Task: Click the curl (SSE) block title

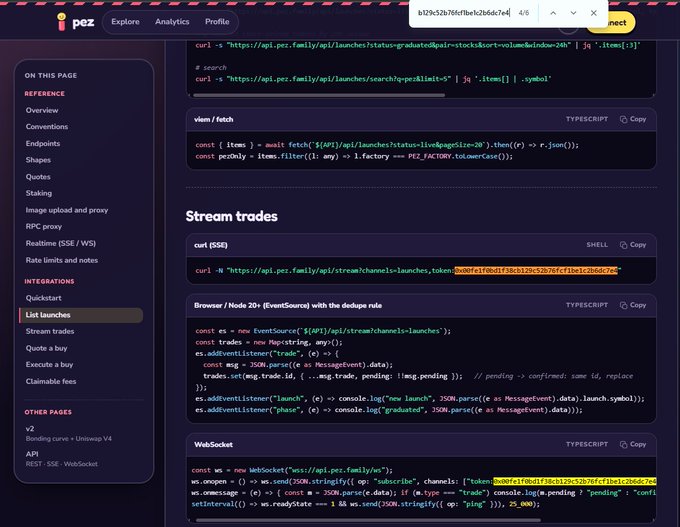Action: pyautogui.click(x=211, y=245)
